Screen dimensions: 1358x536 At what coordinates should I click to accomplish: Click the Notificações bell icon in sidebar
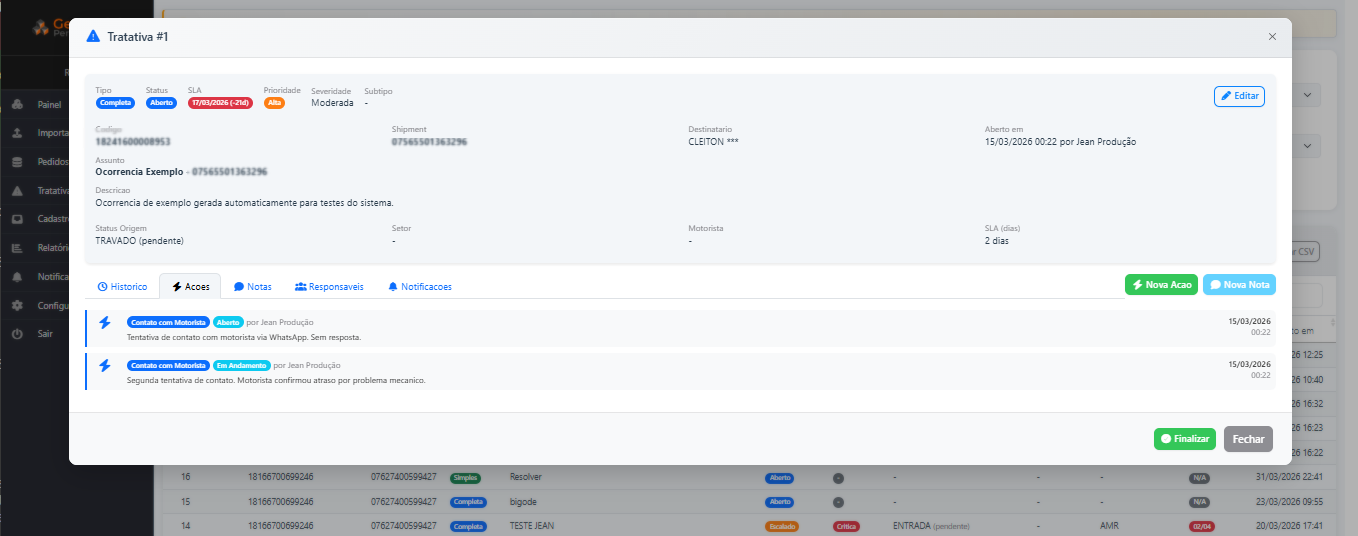17,277
